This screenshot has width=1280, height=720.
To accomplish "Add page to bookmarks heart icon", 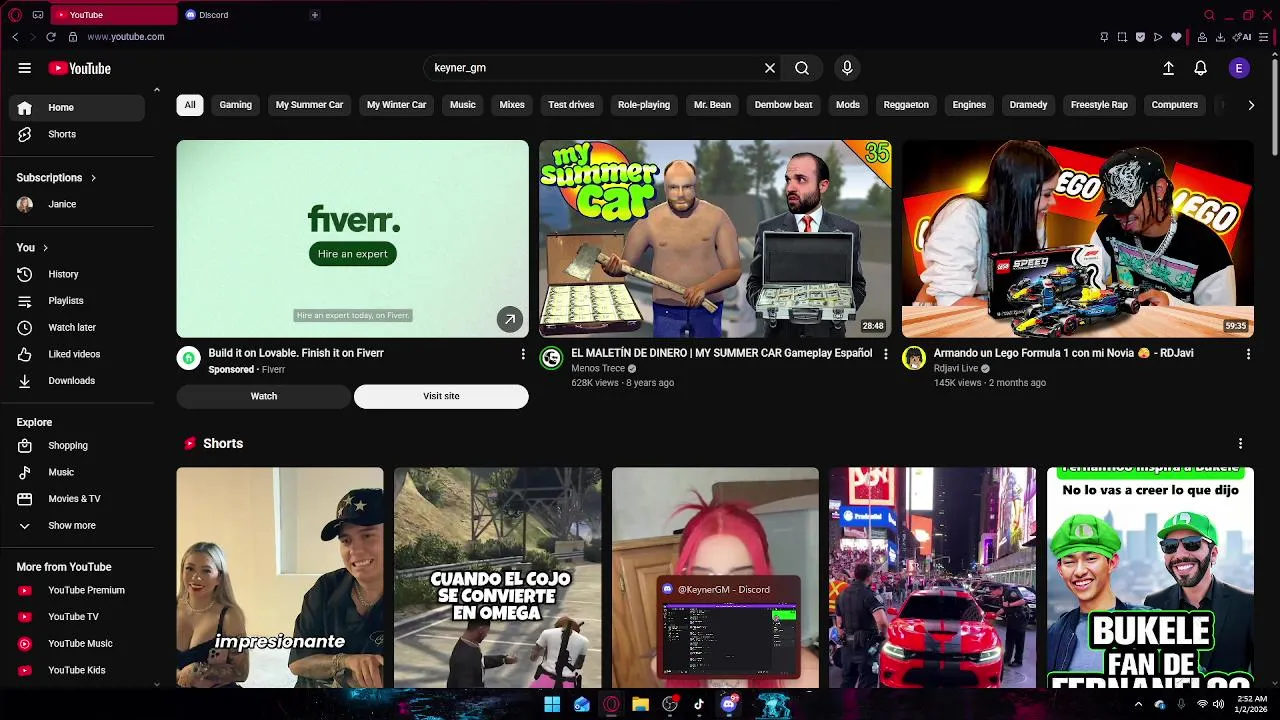I will (1176, 37).
